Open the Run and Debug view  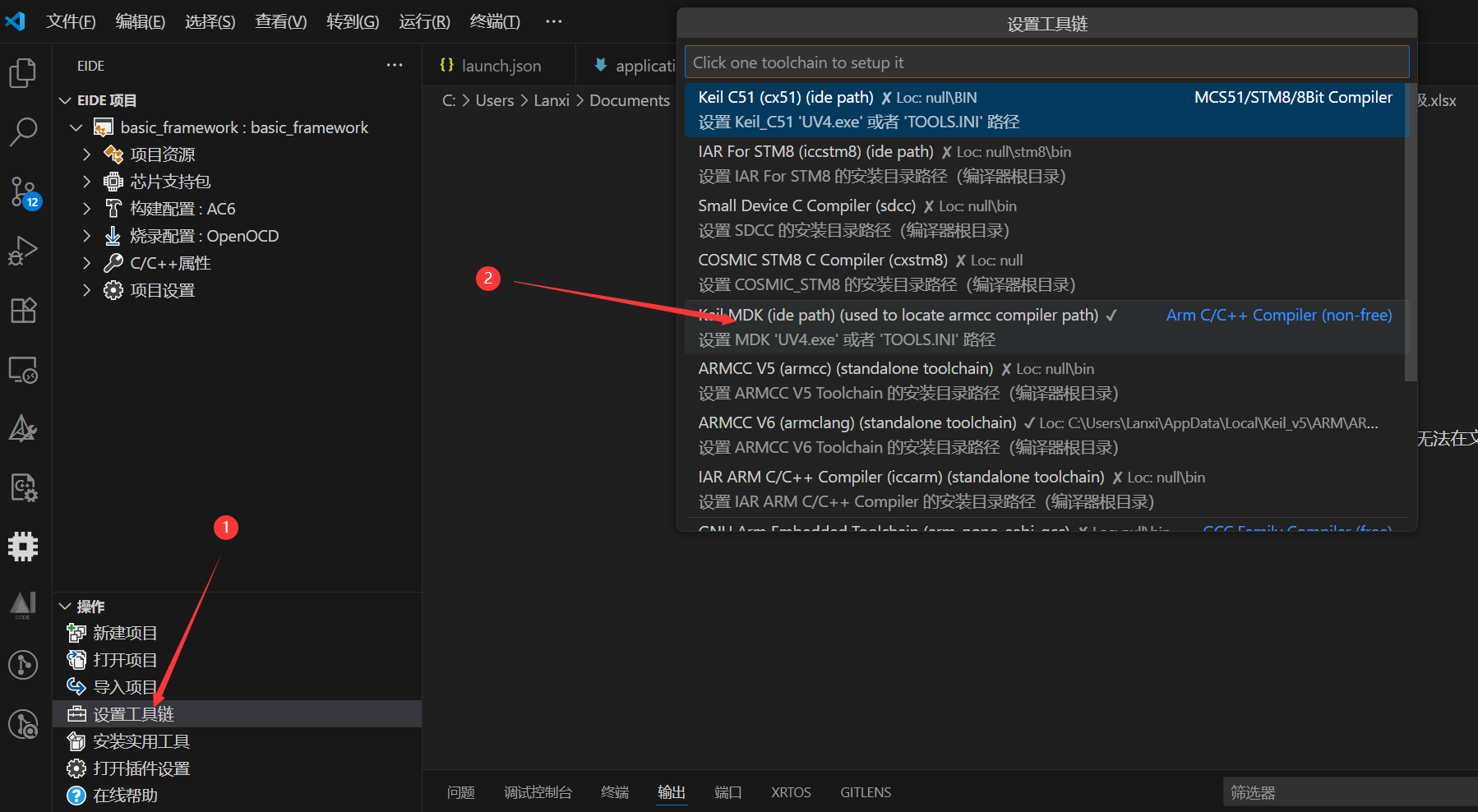(x=23, y=251)
